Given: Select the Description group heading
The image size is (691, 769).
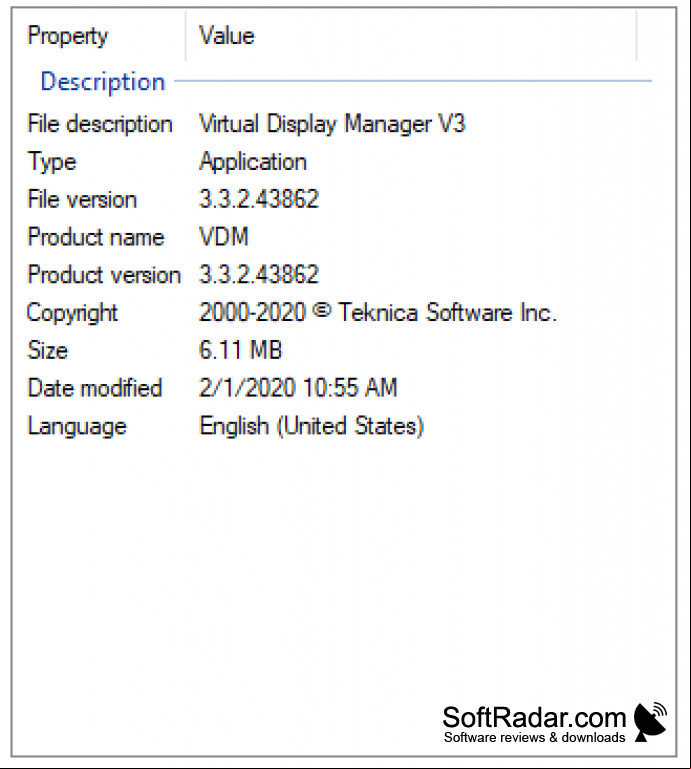Looking at the screenshot, I should pyautogui.click(x=102, y=81).
